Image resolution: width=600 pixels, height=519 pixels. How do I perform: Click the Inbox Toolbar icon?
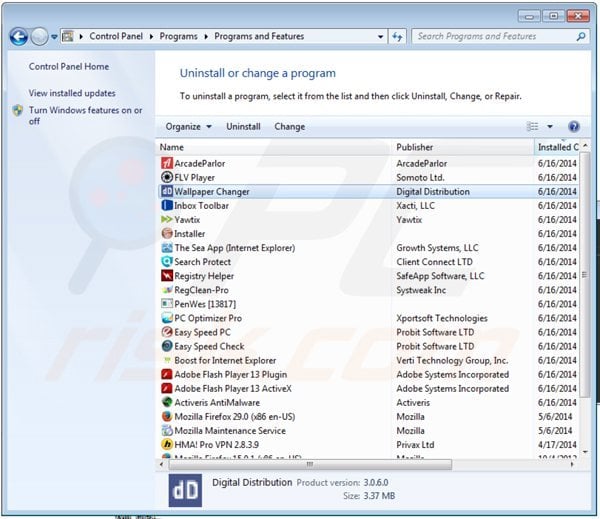click(x=167, y=206)
